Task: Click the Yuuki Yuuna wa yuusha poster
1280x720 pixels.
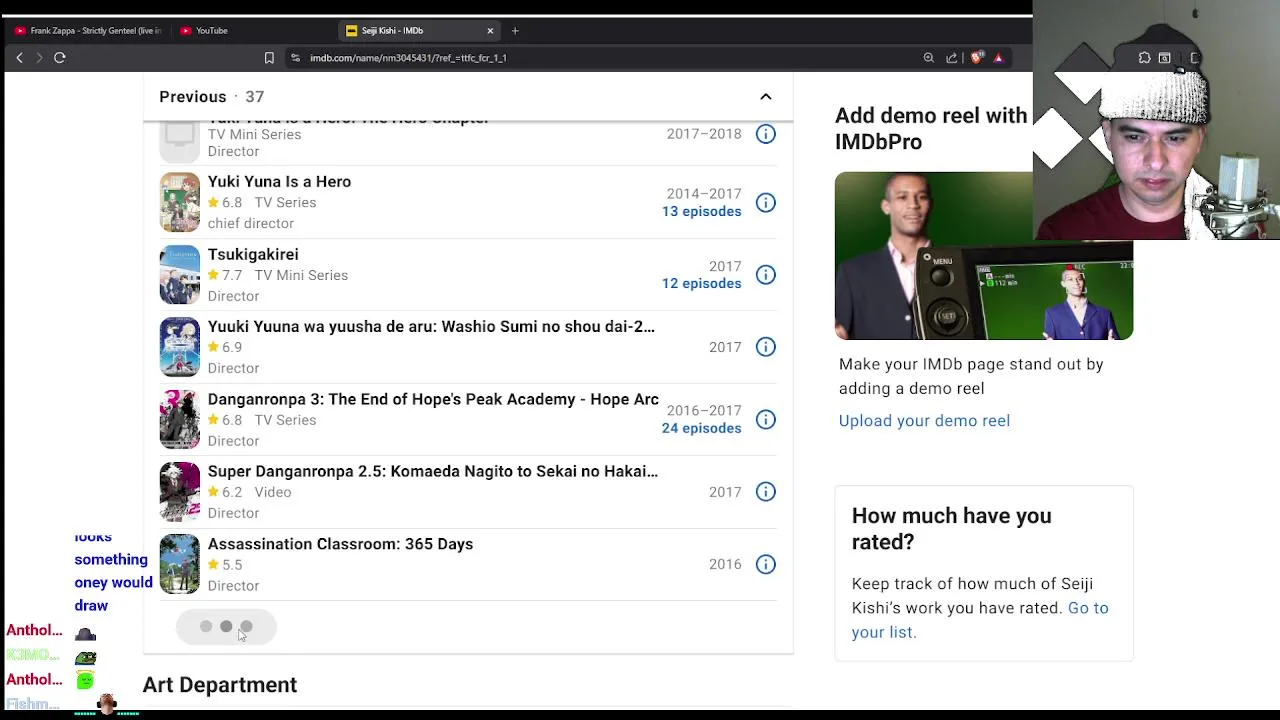Action: pyautogui.click(x=180, y=347)
